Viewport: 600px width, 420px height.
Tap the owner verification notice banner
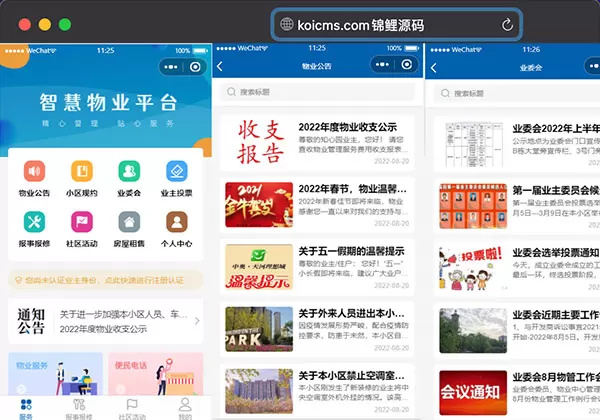pos(106,280)
